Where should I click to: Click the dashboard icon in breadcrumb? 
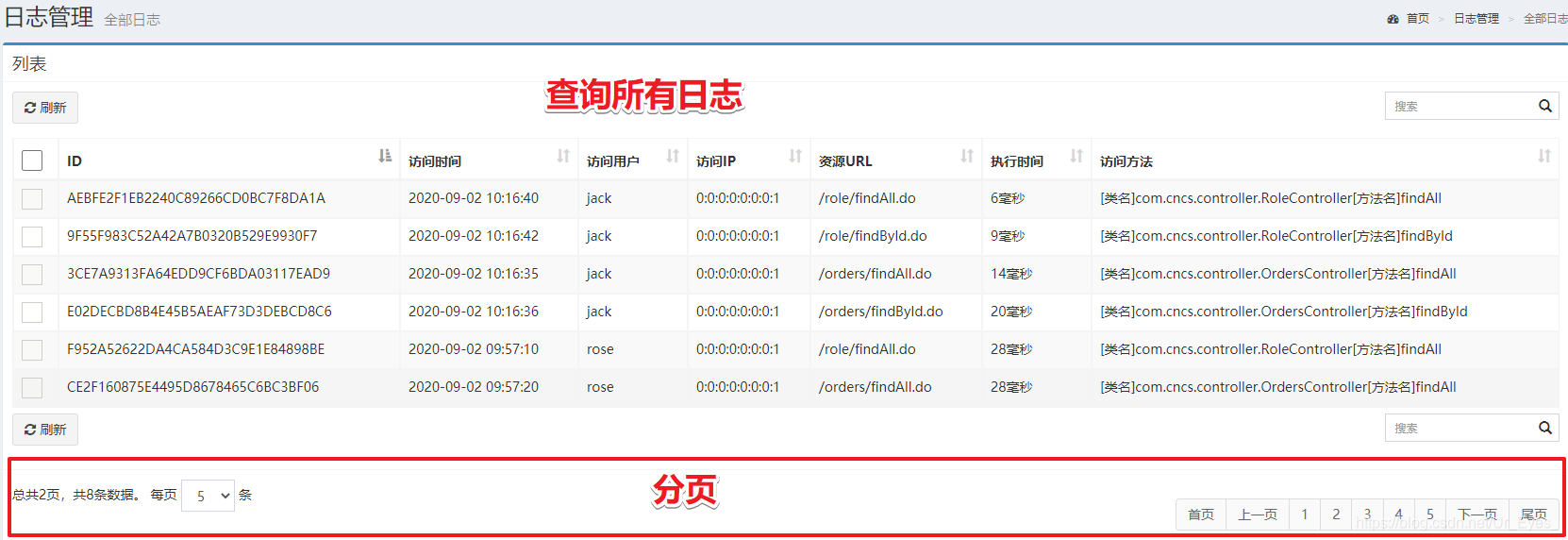pos(1393,19)
